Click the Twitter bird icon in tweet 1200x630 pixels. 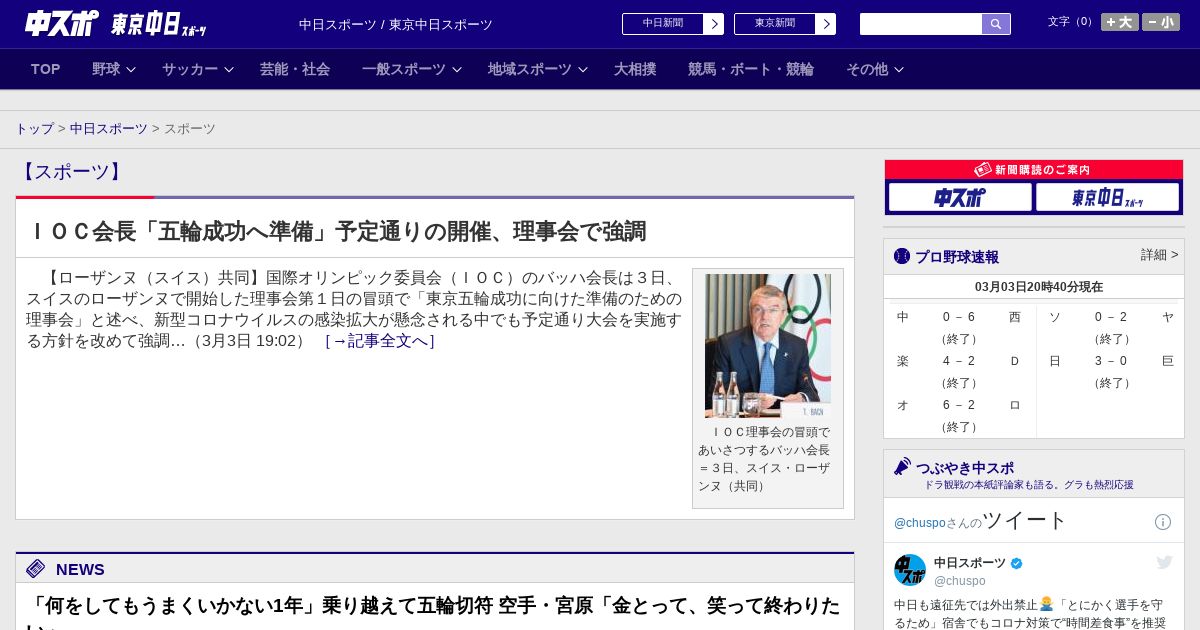(1164, 563)
